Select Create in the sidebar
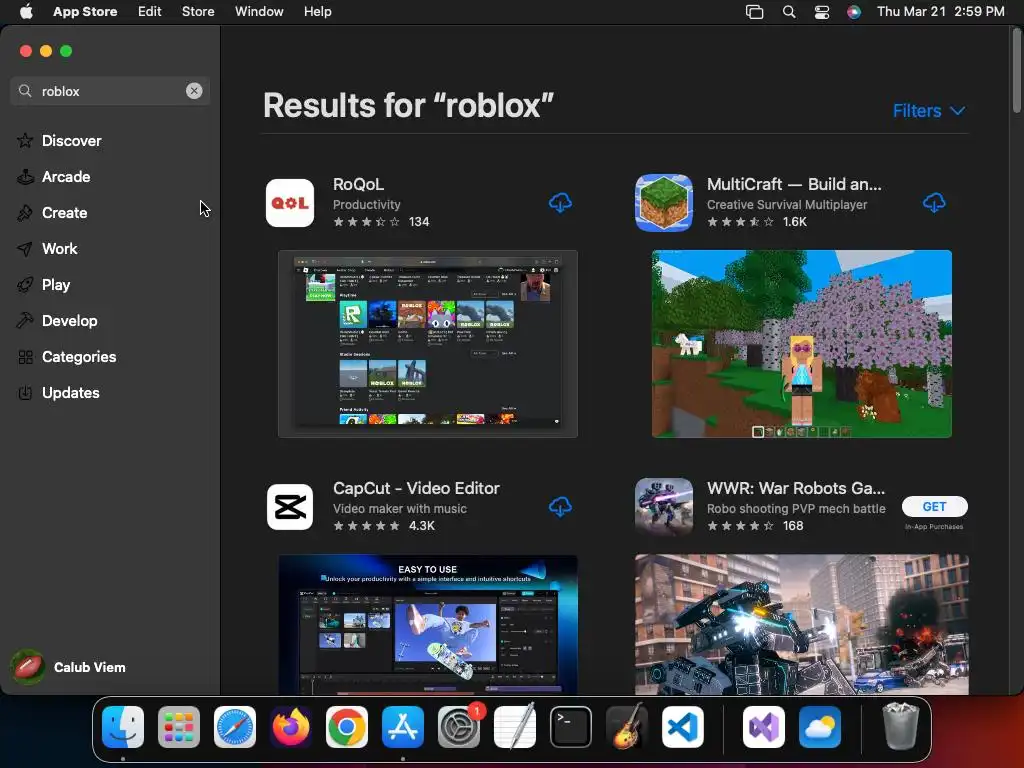 click(x=64, y=212)
